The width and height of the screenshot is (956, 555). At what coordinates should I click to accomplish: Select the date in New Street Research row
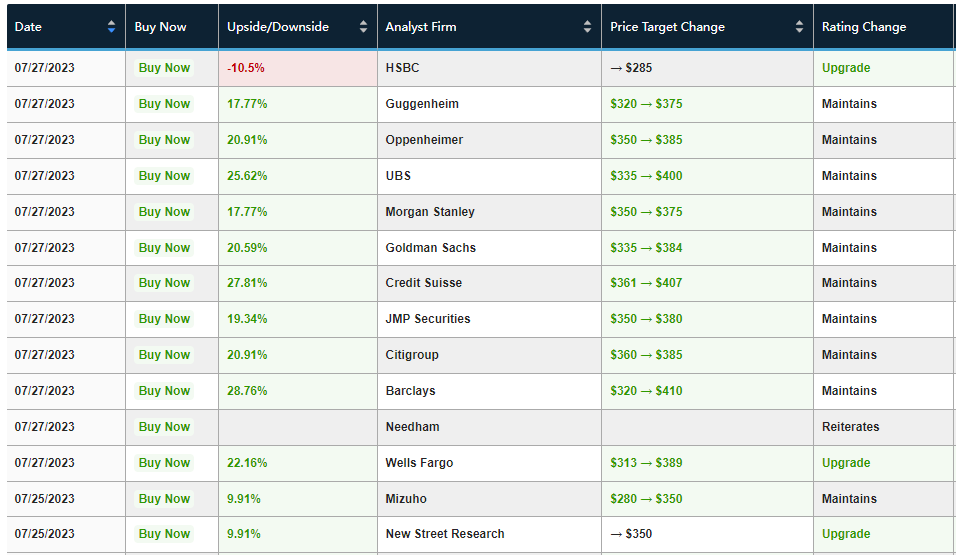click(x=45, y=534)
